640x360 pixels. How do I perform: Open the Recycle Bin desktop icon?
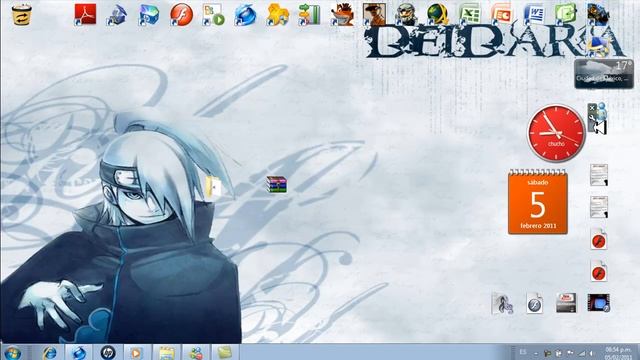point(21,14)
